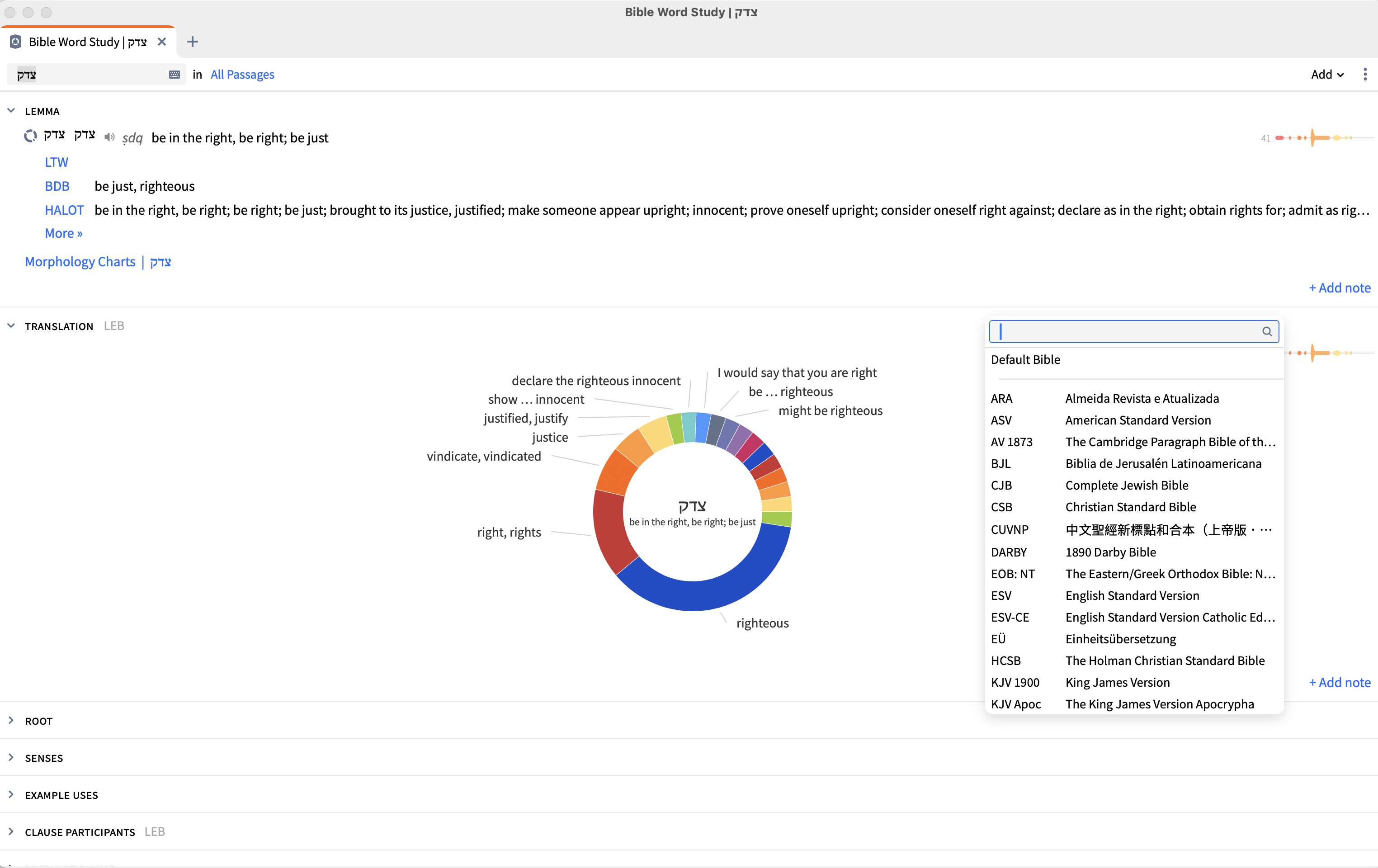Open the on-screen keyboard icon in search box

tap(175, 75)
